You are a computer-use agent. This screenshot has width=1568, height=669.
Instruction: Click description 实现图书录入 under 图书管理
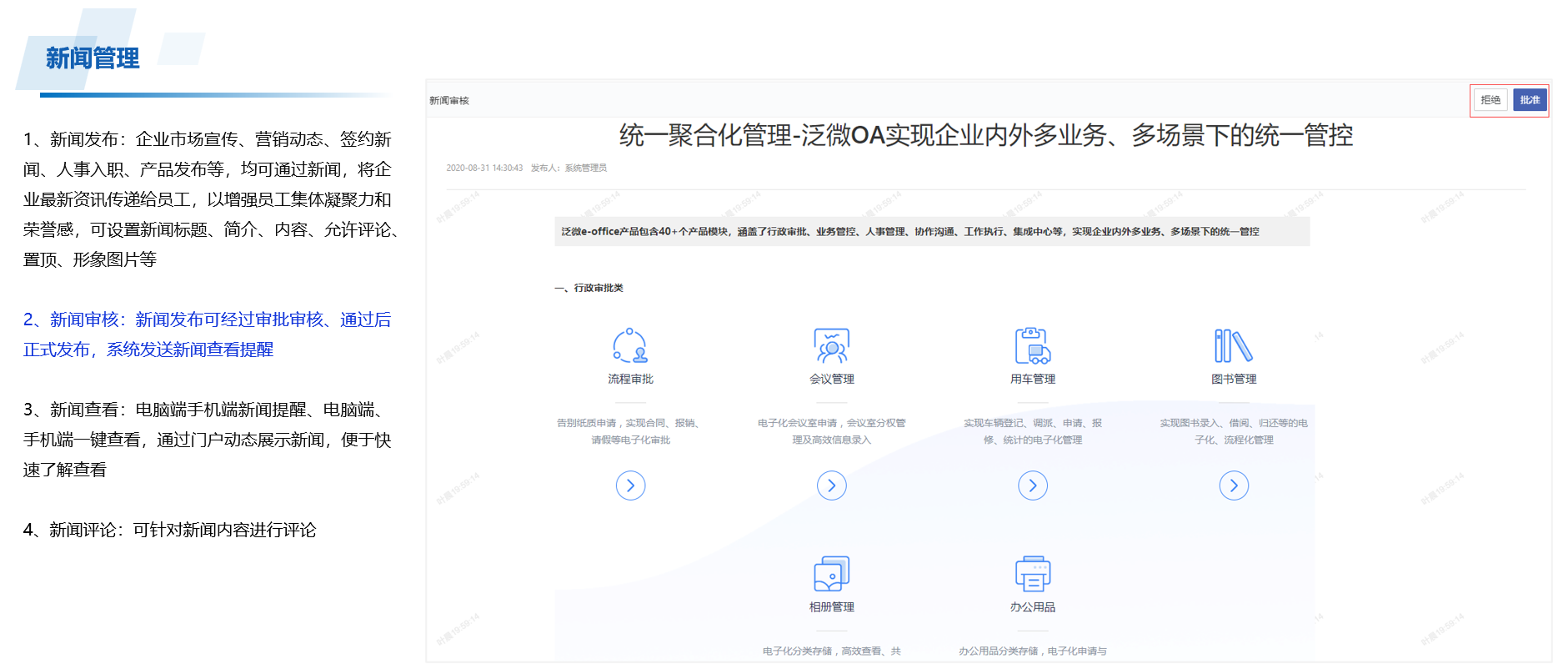click(x=1234, y=431)
